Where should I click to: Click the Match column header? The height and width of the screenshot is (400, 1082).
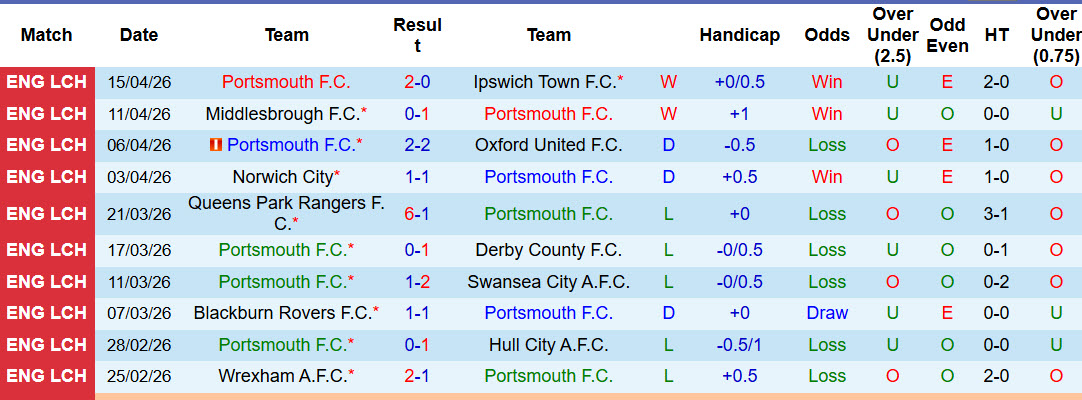47,35
